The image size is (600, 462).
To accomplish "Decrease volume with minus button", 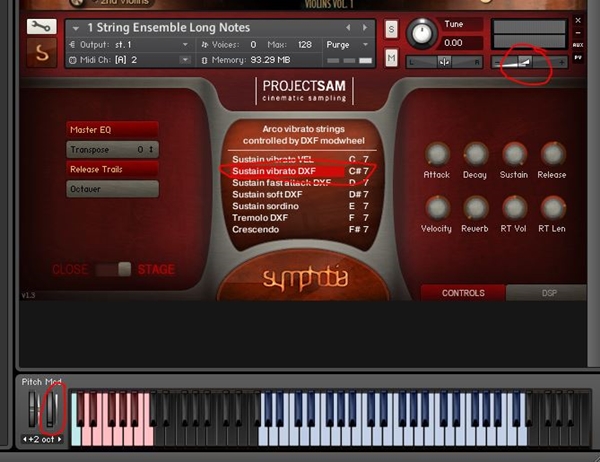I will pos(497,62).
